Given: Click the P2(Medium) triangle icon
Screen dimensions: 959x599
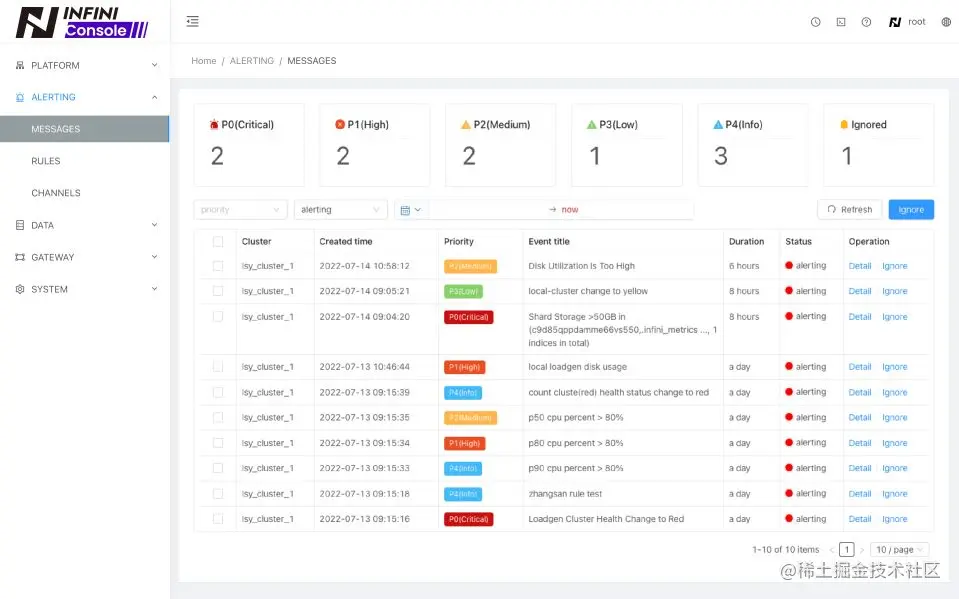Looking at the screenshot, I should coord(465,124).
